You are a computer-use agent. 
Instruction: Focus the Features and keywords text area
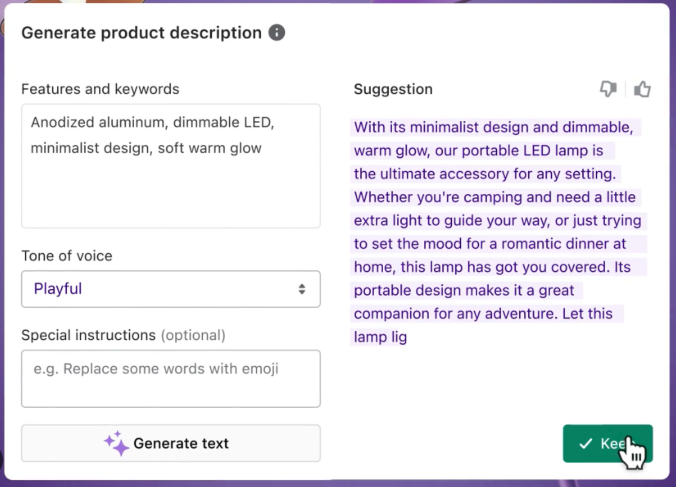pyautogui.click(x=171, y=166)
